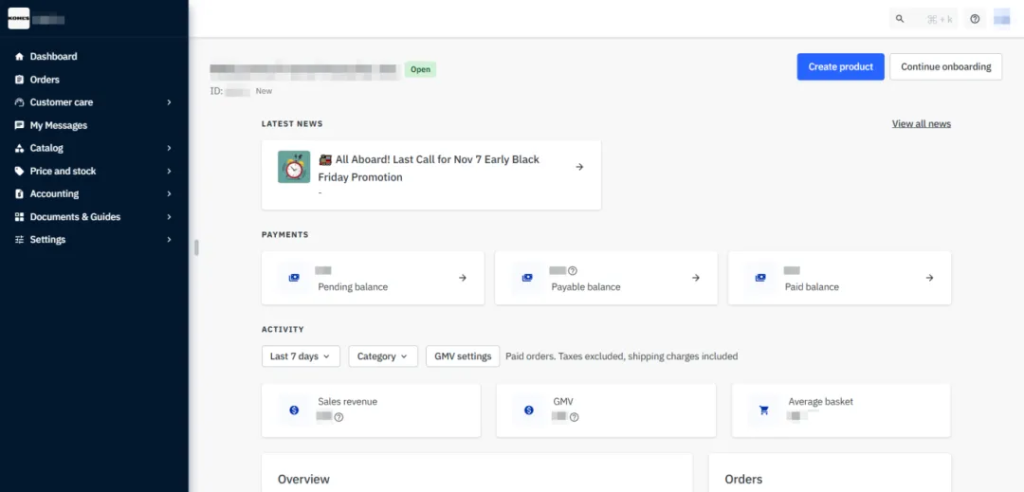
Task: Click the Average basket cart icon
Action: coord(764,410)
